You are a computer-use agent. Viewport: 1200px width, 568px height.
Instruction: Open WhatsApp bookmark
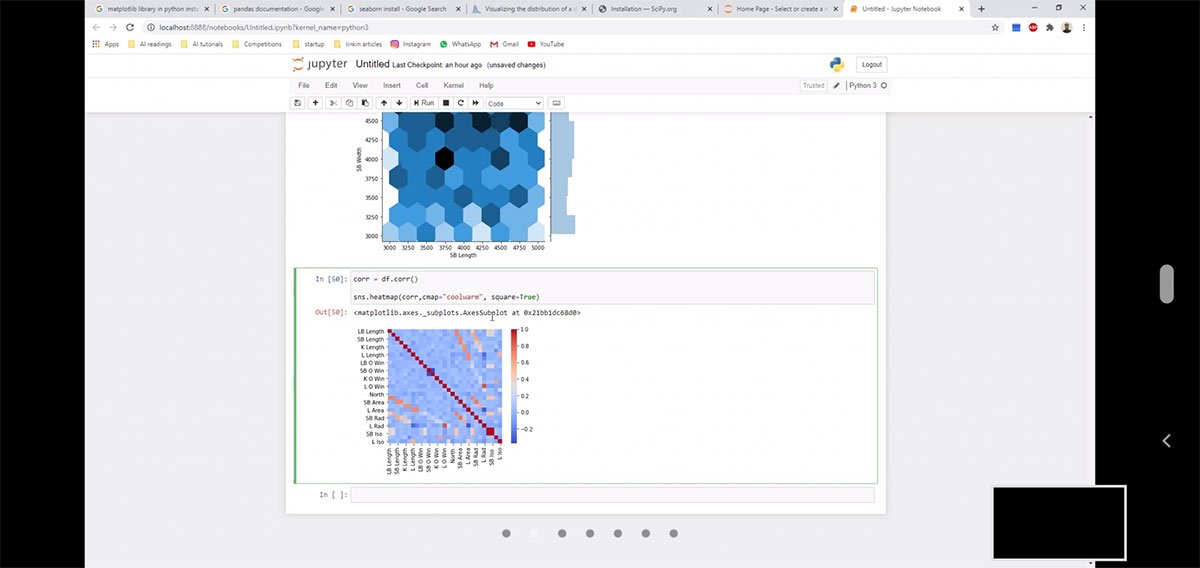pos(460,44)
